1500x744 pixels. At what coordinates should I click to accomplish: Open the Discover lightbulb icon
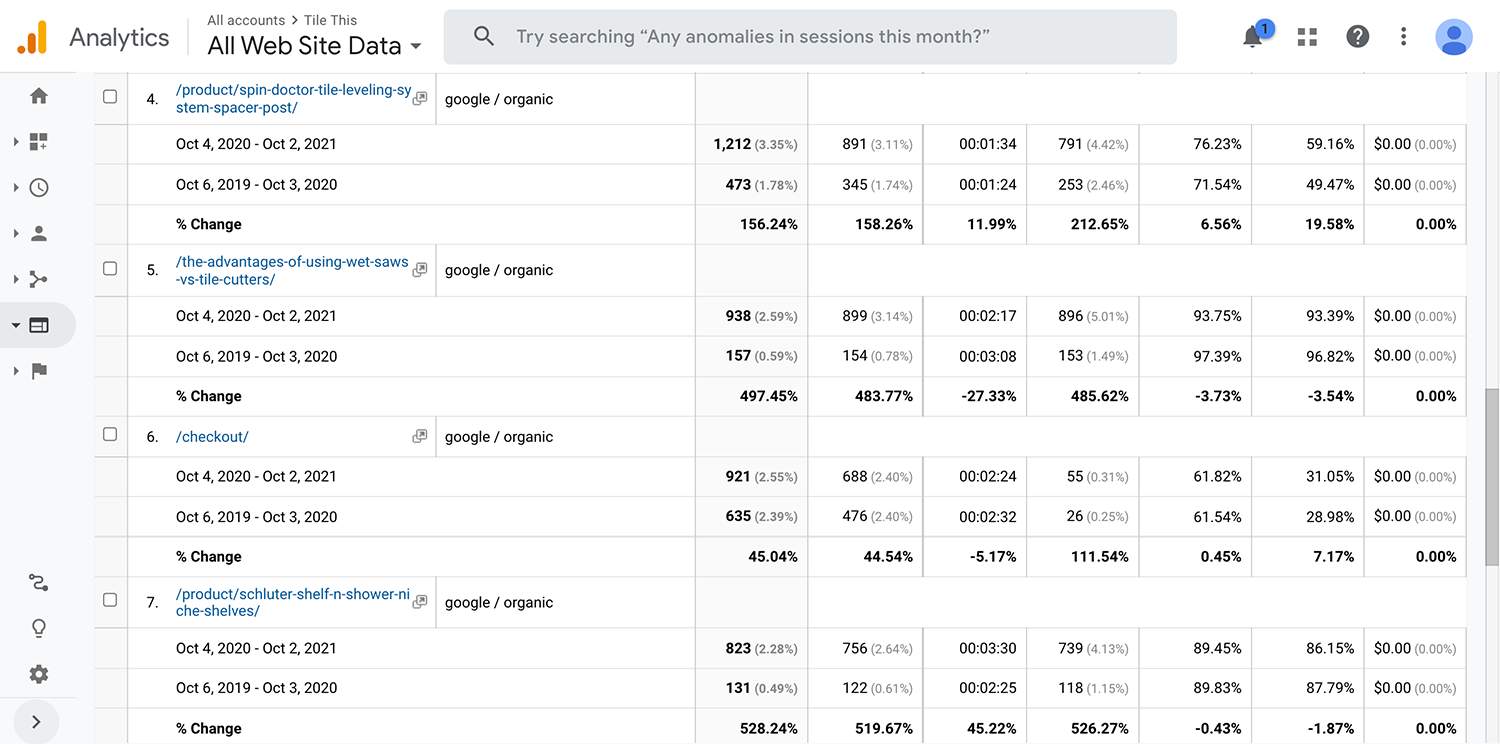click(x=39, y=628)
